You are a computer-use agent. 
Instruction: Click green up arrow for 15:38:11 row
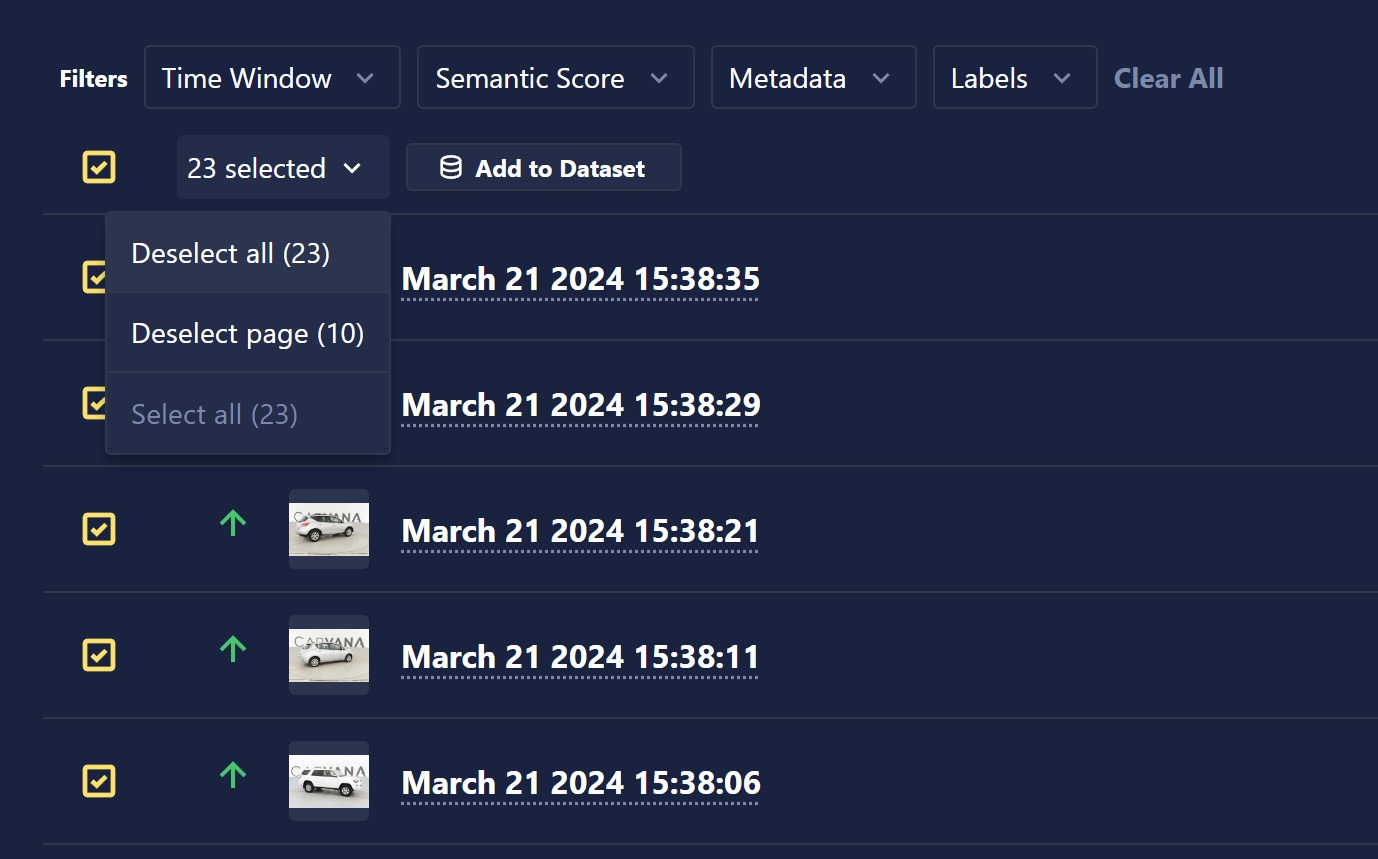coord(232,648)
